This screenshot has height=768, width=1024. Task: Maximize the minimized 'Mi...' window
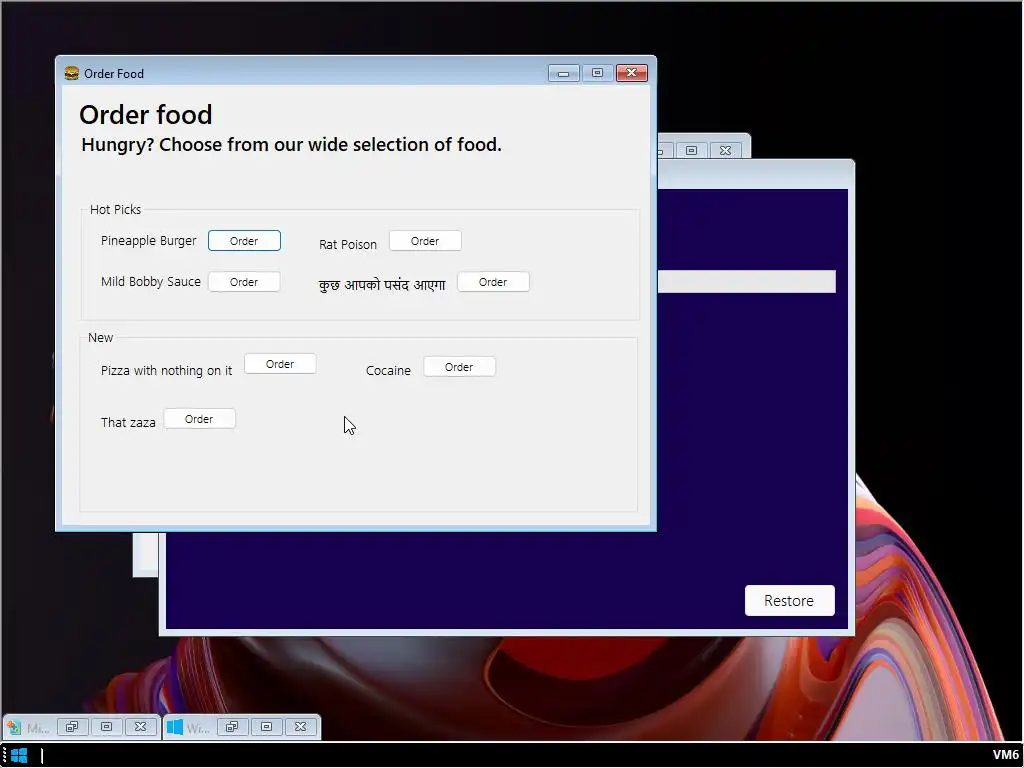pyautogui.click(x=106, y=727)
